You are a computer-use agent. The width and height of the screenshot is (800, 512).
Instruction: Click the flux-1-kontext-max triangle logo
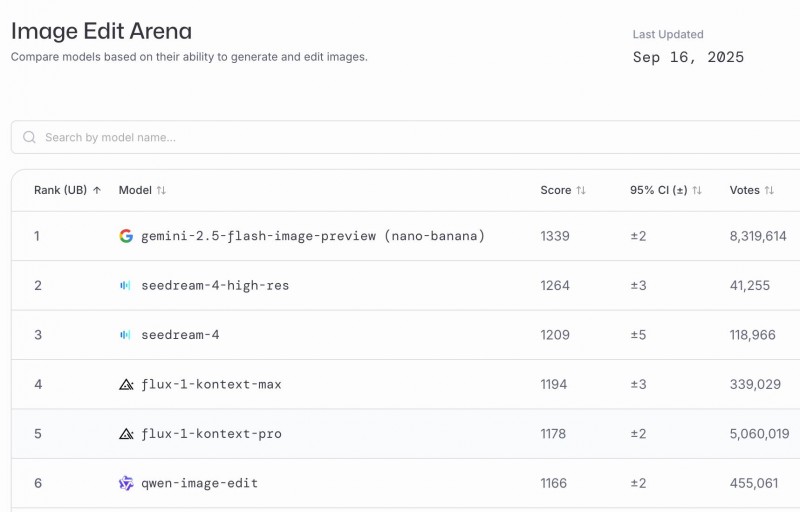pos(126,384)
